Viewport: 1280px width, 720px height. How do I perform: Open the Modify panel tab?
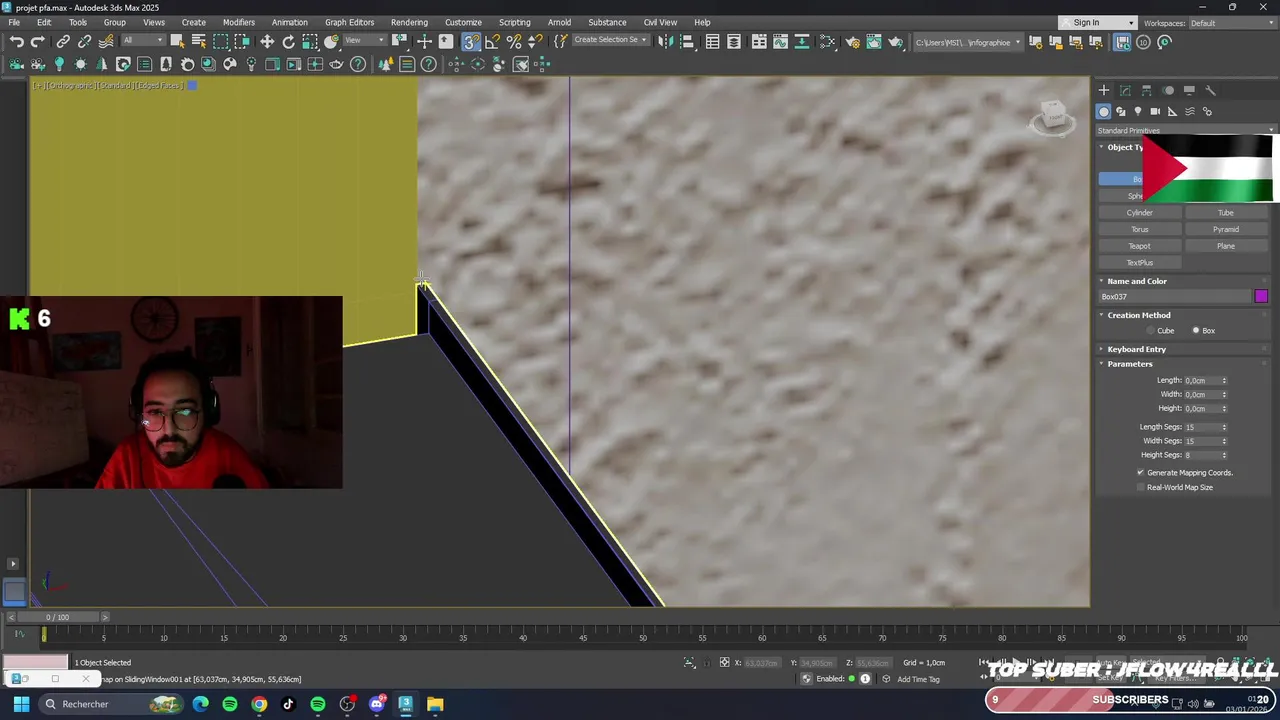1125,90
